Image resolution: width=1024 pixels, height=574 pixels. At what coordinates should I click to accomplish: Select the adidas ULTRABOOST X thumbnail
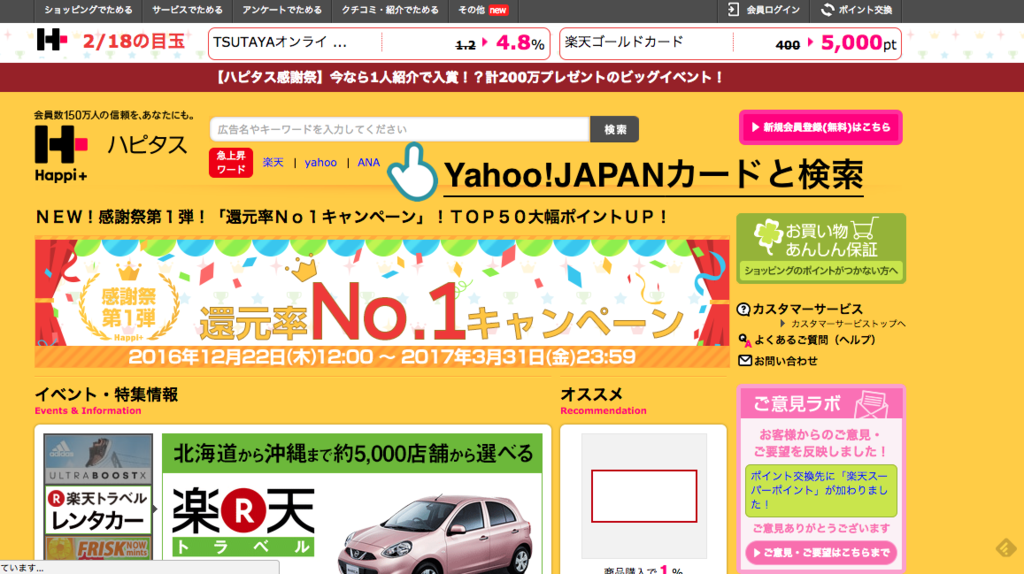(x=98, y=458)
